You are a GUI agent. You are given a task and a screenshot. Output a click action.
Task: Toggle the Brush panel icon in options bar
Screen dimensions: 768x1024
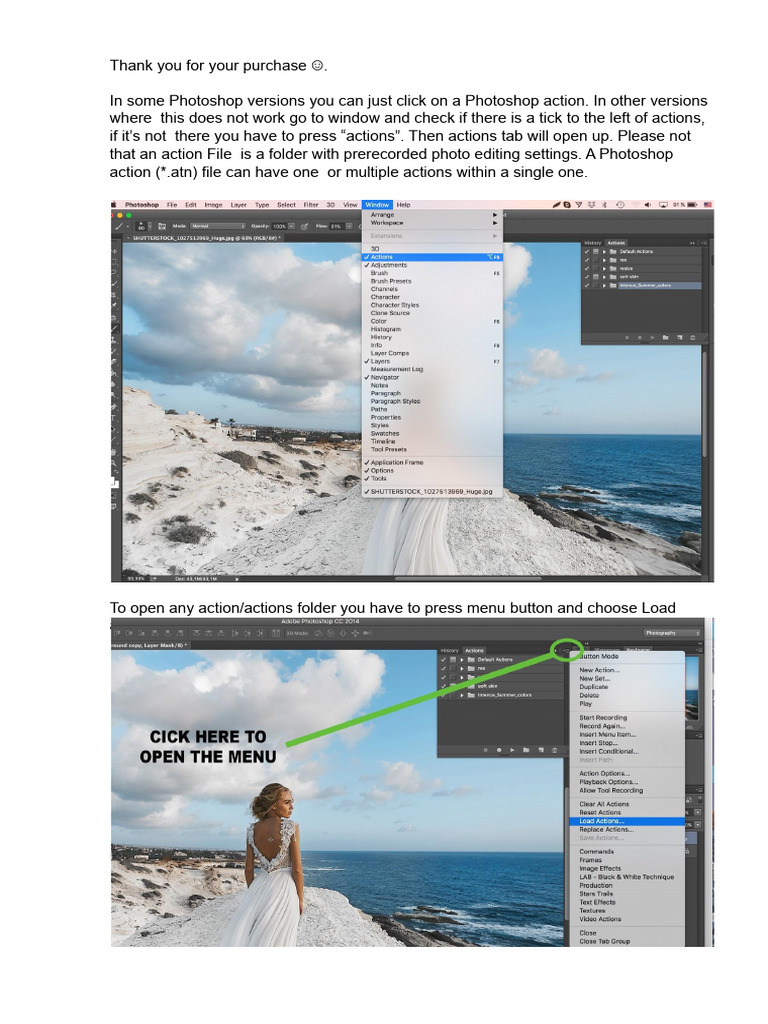pos(162,226)
